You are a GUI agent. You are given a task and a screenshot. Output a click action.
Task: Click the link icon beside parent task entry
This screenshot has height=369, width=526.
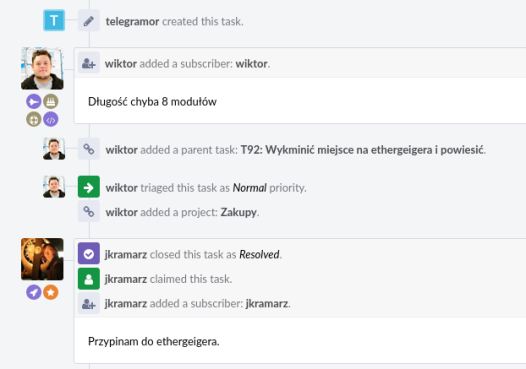(89, 149)
